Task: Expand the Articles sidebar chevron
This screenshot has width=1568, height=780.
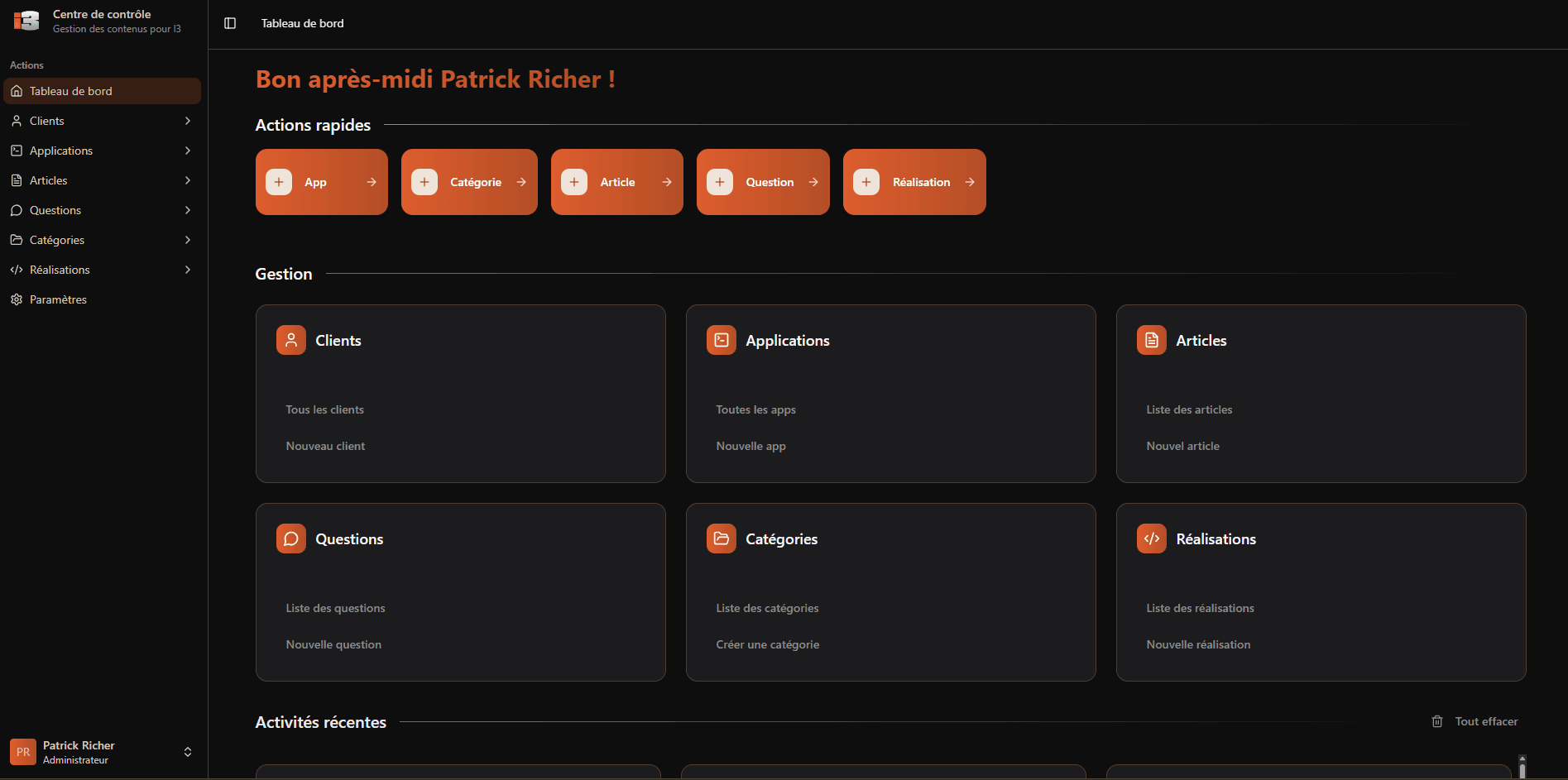Action: pos(188,180)
